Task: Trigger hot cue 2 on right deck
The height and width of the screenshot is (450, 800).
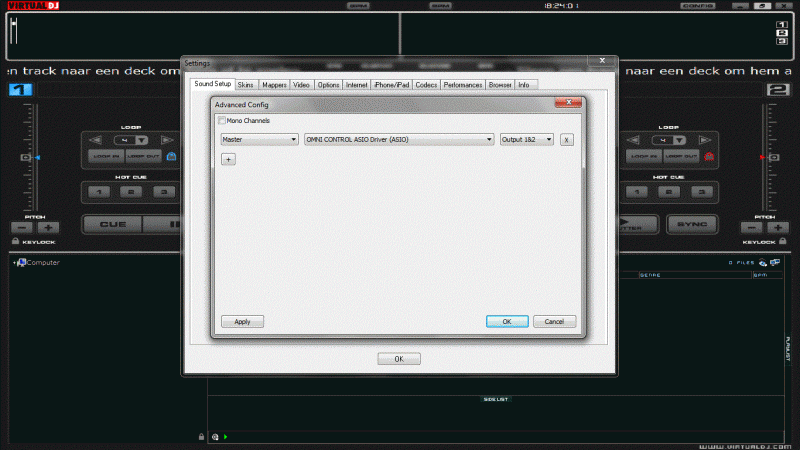Action: coord(669,192)
